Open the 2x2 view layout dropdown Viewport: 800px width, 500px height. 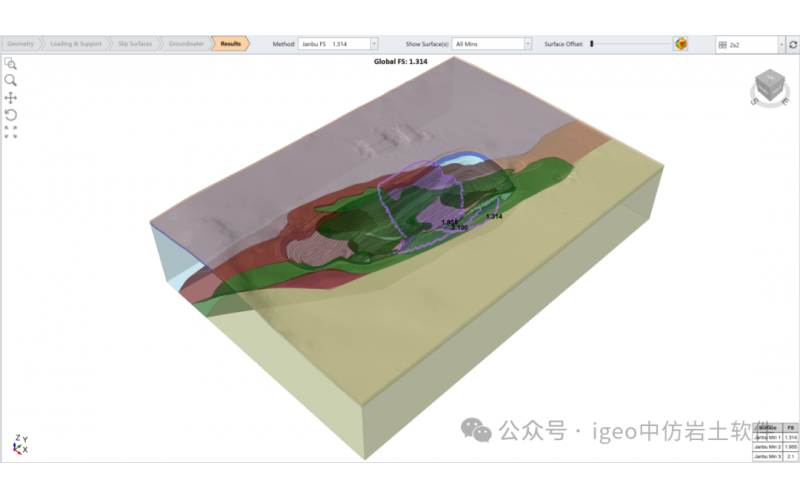[751, 44]
